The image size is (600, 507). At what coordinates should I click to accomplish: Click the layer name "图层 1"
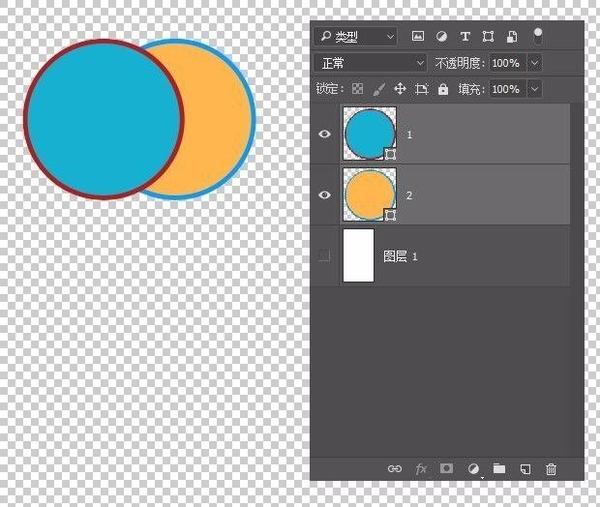400,256
